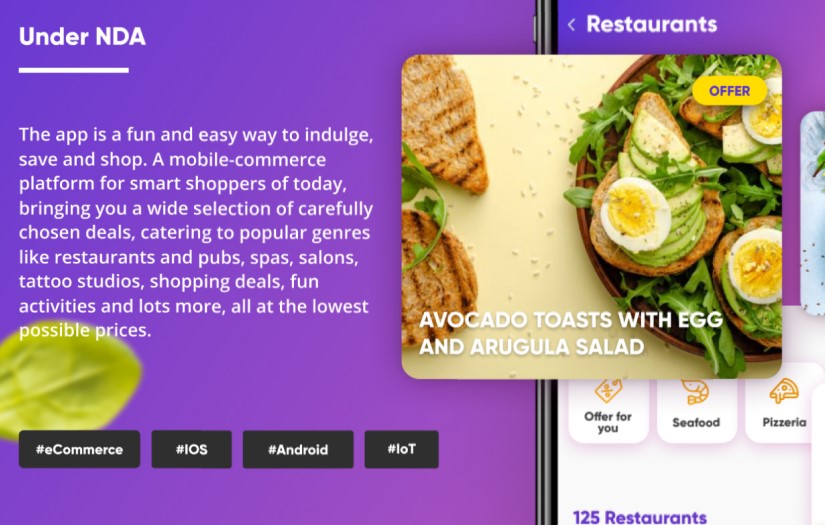Image resolution: width=825 pixels, height=525 pixels.
Task: Switch to the Pizzeria category label
Action: (784, 422)
